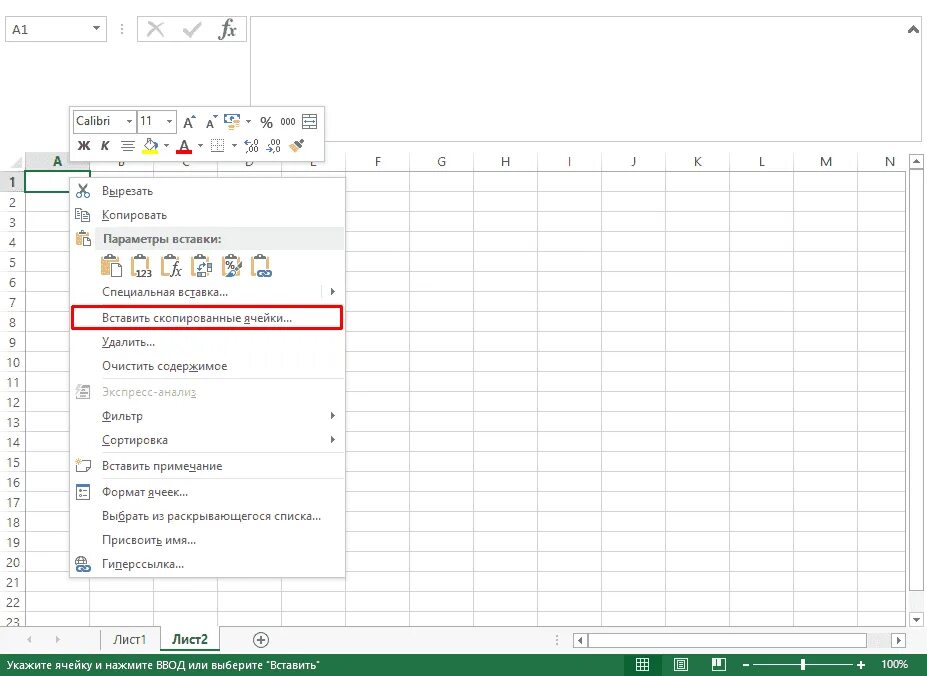Select Очистить содержимое
Viewport: 927px width, 676px height.
pos(207,366)
